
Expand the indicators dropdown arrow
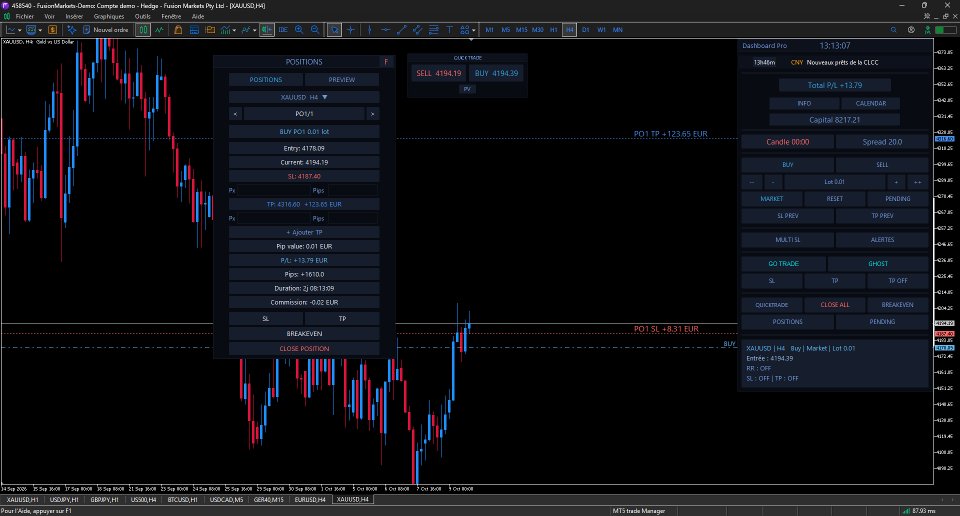[234, 30]
